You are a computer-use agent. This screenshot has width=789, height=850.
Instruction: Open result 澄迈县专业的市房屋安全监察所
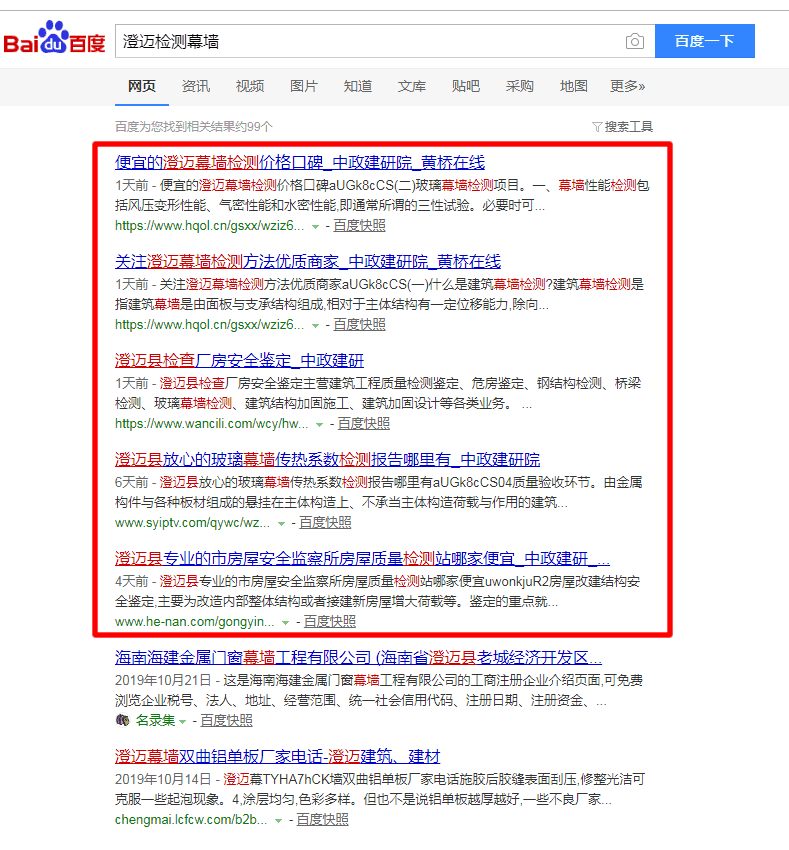click(362, 558)
